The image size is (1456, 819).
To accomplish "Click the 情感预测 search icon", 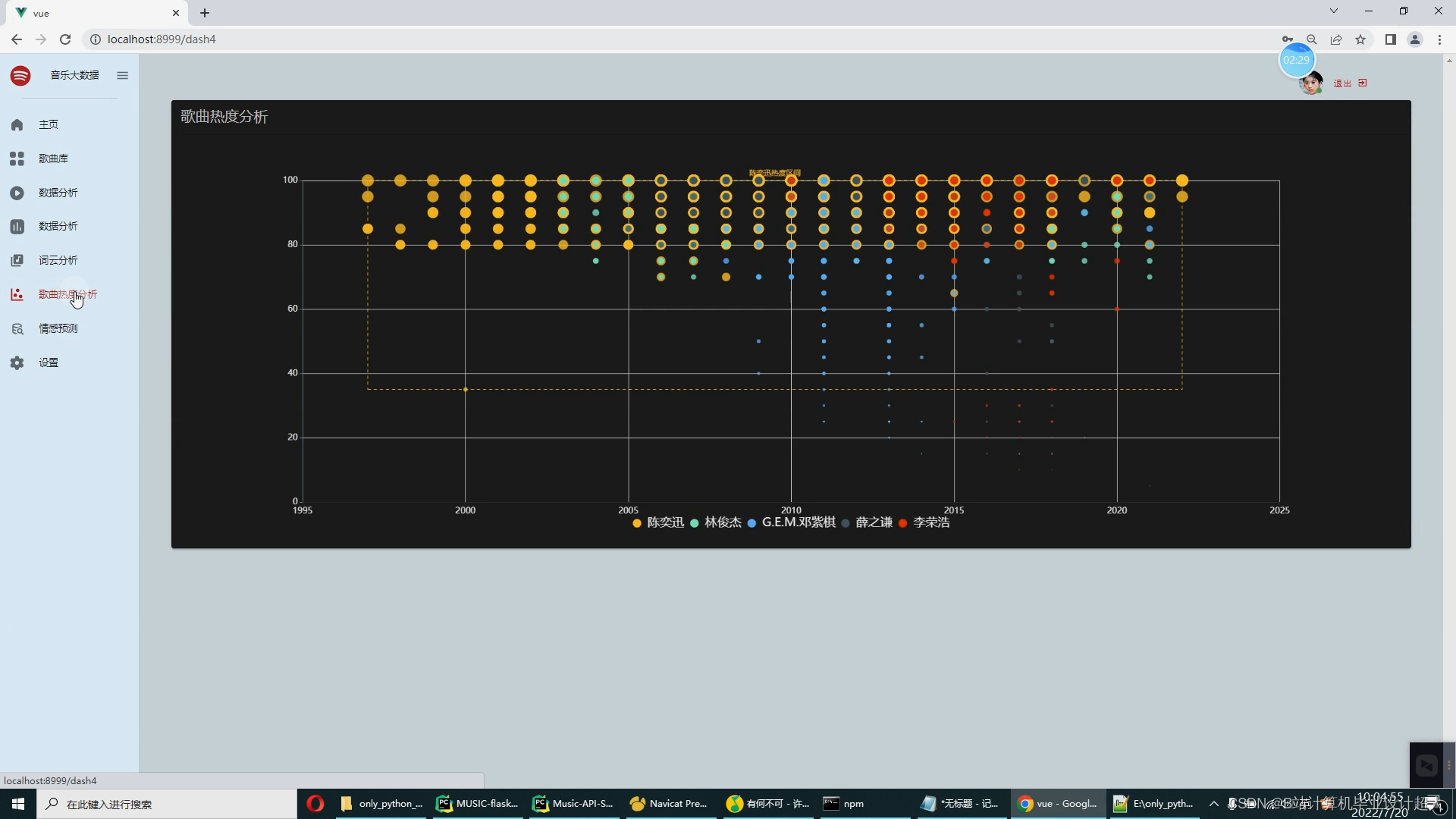I will tap(17, 328).
